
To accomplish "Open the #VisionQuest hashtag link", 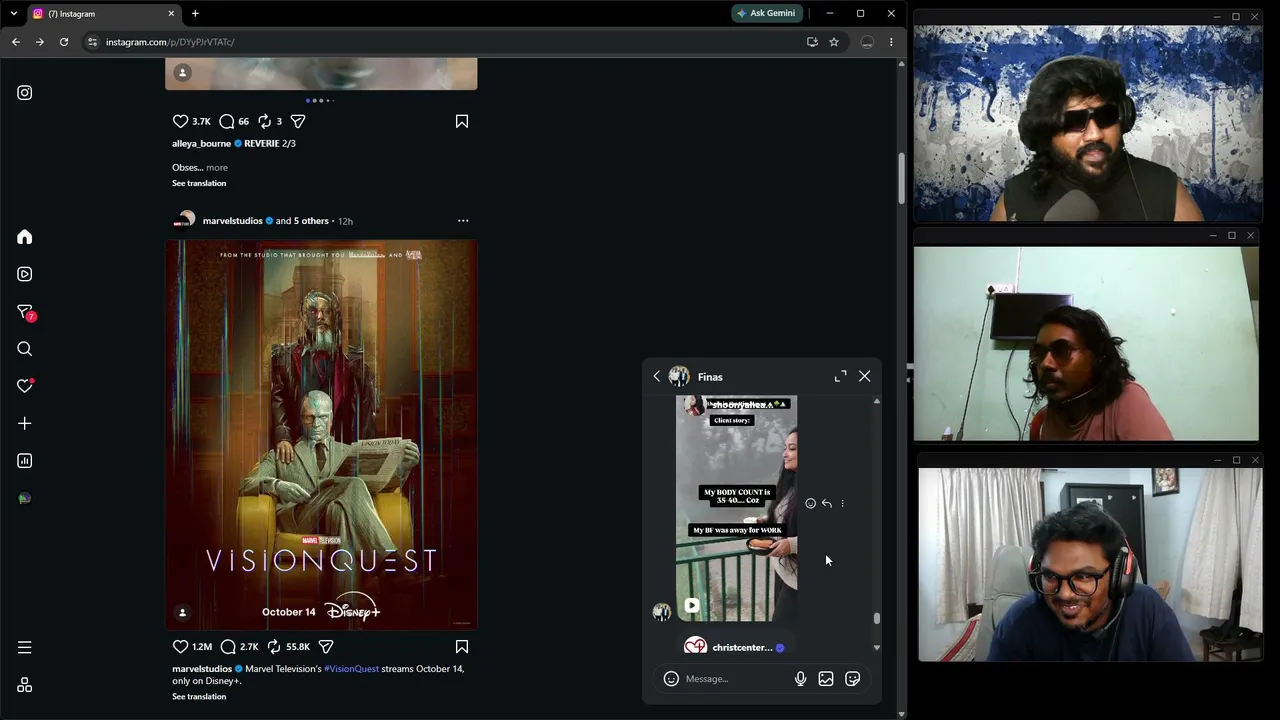I will click(351, 669).
